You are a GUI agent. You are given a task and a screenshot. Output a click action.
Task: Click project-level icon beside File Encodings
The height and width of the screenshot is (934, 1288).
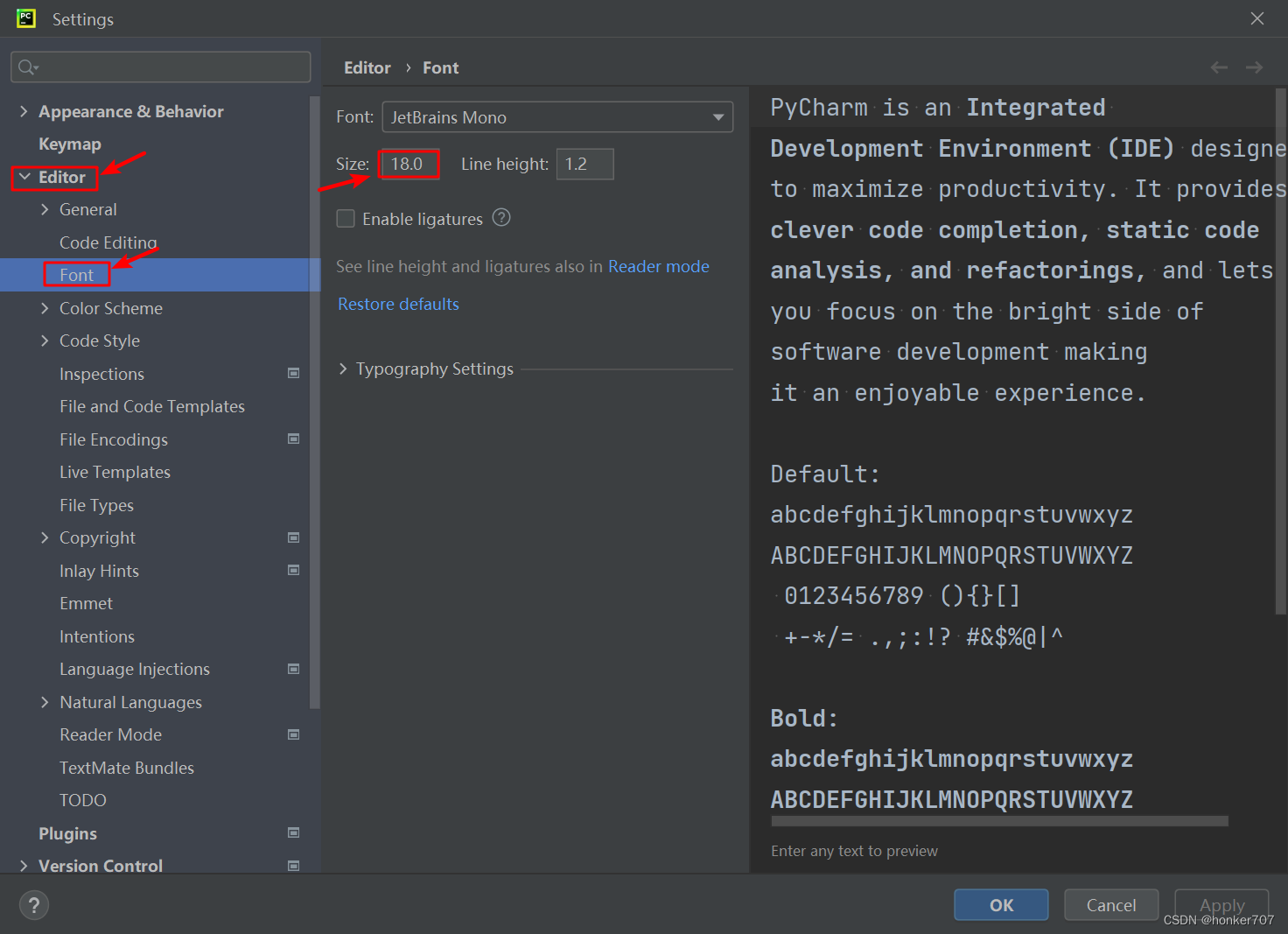pyautogui.click(x=294, y=439)
